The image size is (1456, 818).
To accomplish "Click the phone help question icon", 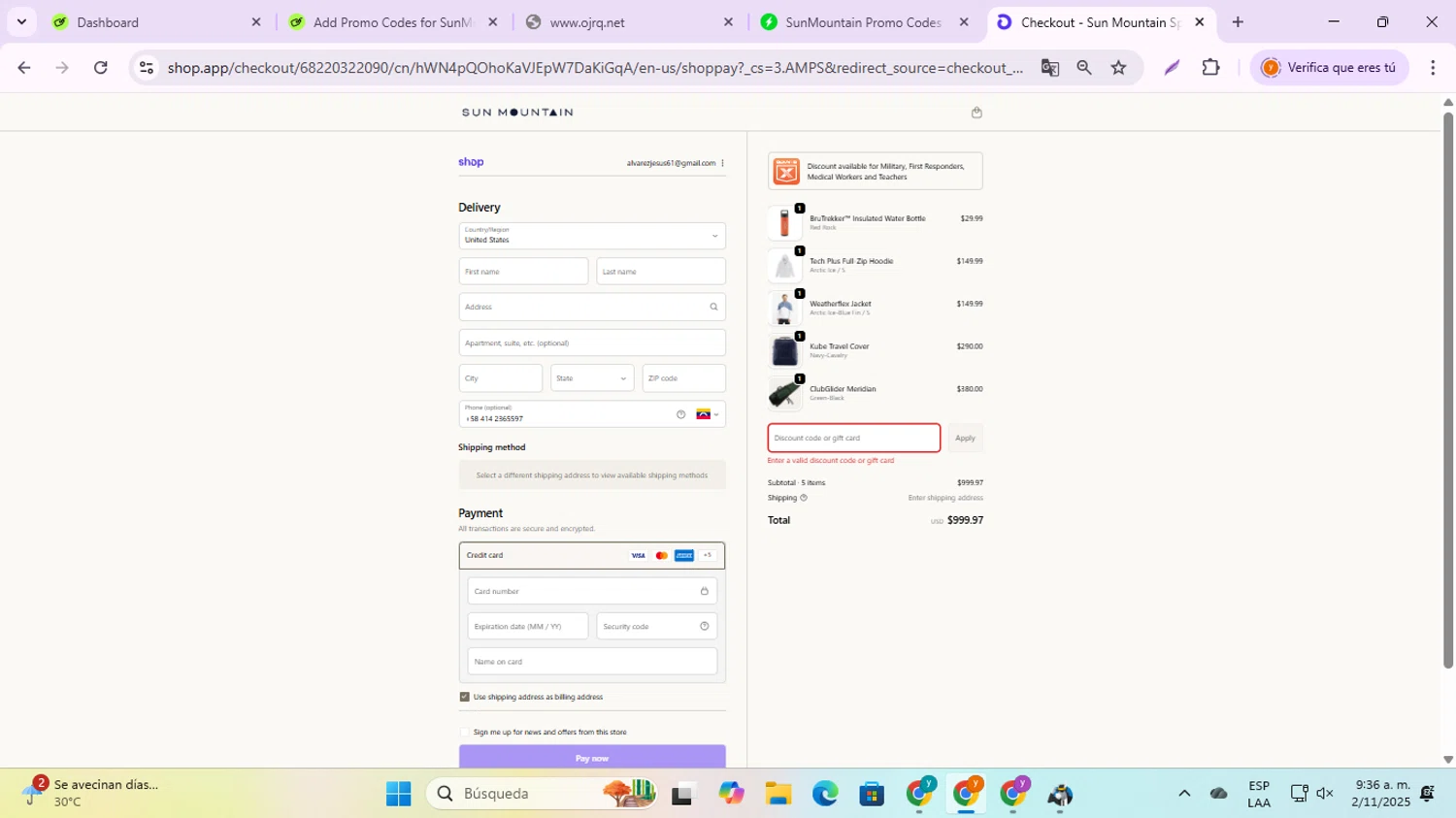I will (680, 414).
